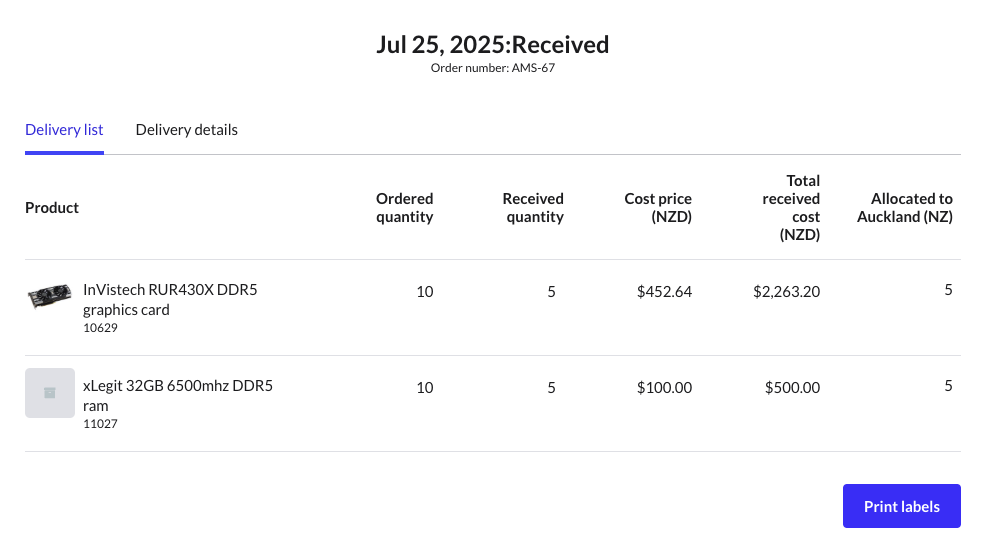
Task: Click the $2,263.20 total received cost
Action: [x=787, y=292]
